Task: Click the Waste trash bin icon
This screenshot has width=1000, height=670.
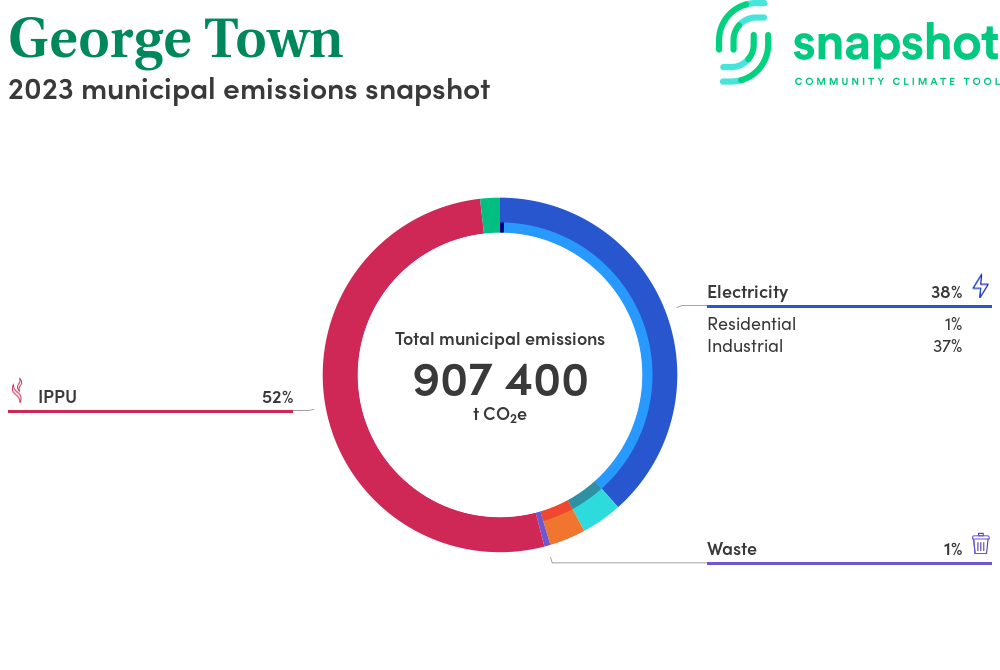Action: pyautogui.click(x=981, y=543)
